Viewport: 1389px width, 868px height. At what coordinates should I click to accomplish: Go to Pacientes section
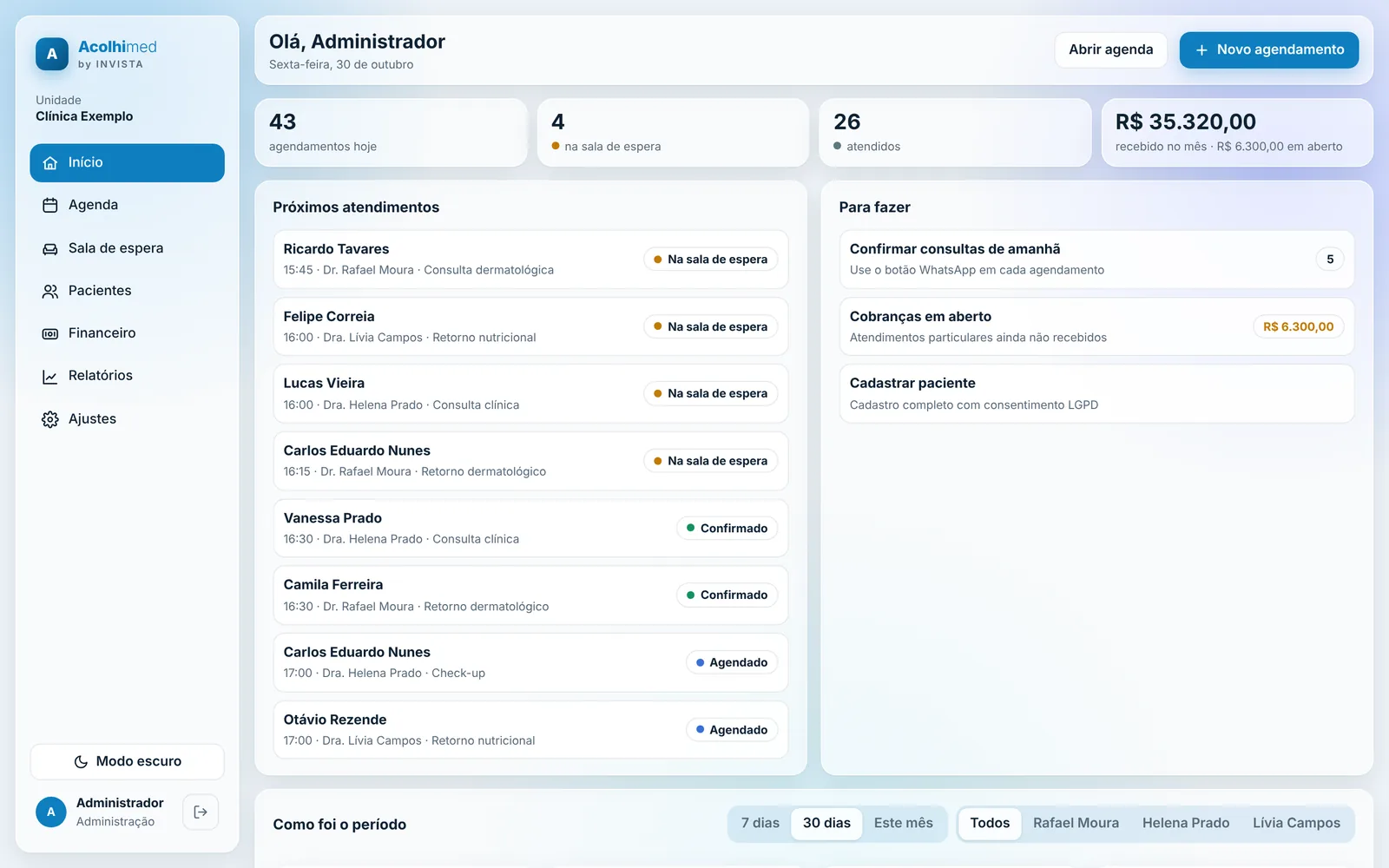click(128, 291)
